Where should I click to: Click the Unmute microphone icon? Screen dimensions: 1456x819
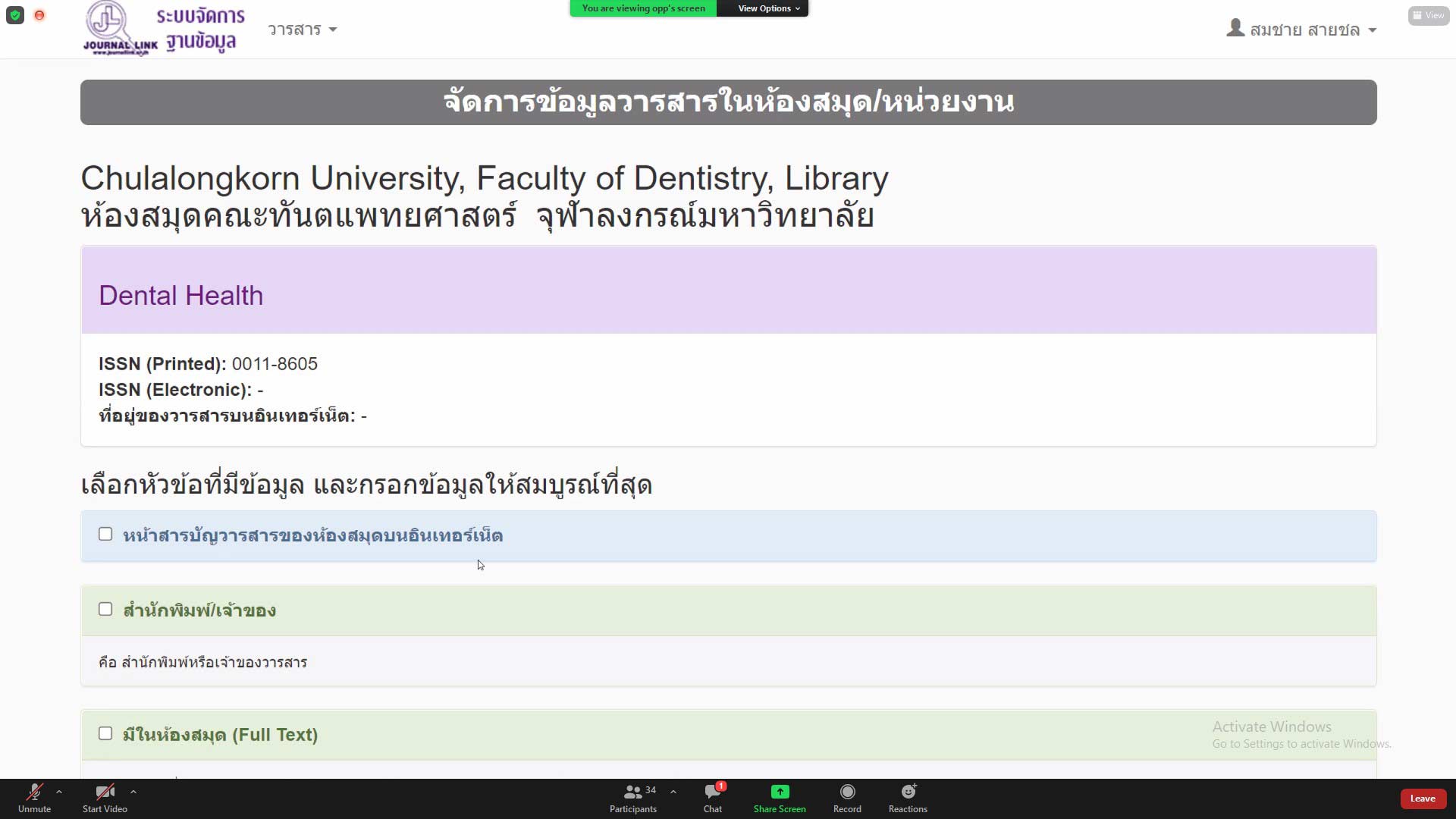(34, 792)
